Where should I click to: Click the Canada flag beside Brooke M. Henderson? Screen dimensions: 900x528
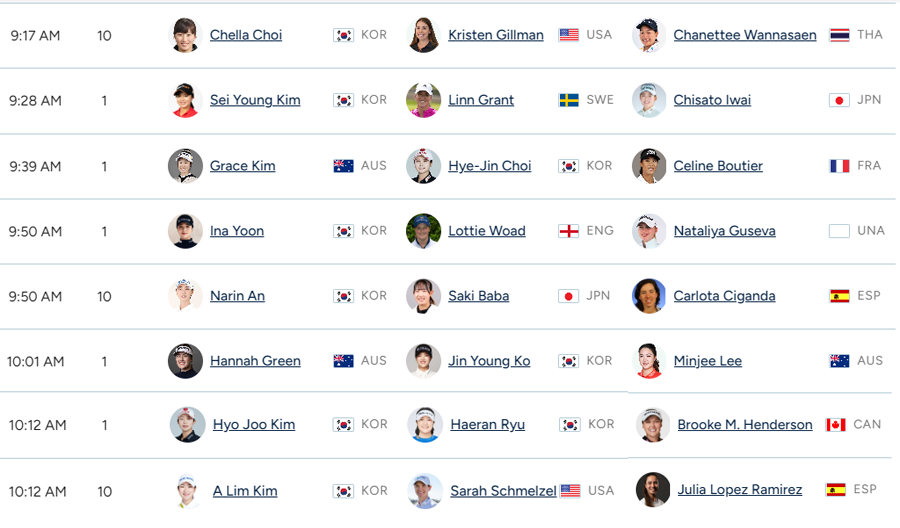835,425
